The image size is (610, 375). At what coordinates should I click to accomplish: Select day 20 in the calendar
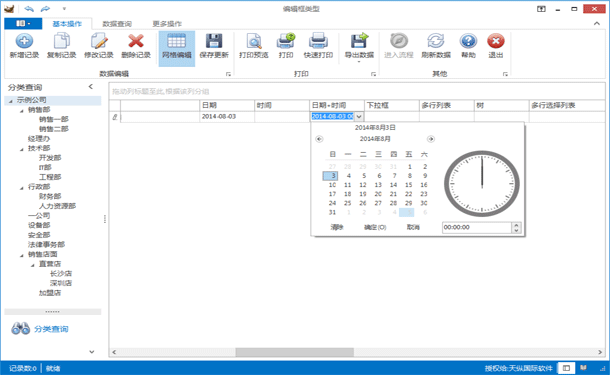[x=378, y=194]
